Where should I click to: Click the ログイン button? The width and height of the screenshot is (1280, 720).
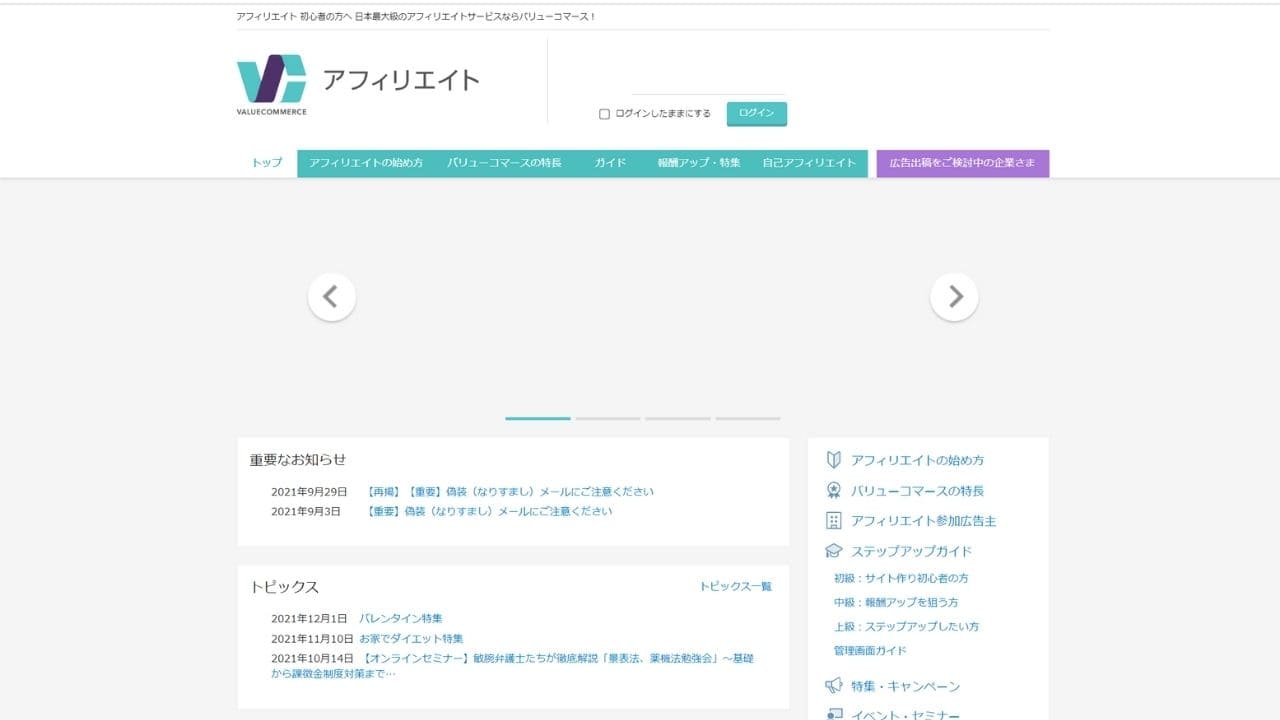coord(757,113)
